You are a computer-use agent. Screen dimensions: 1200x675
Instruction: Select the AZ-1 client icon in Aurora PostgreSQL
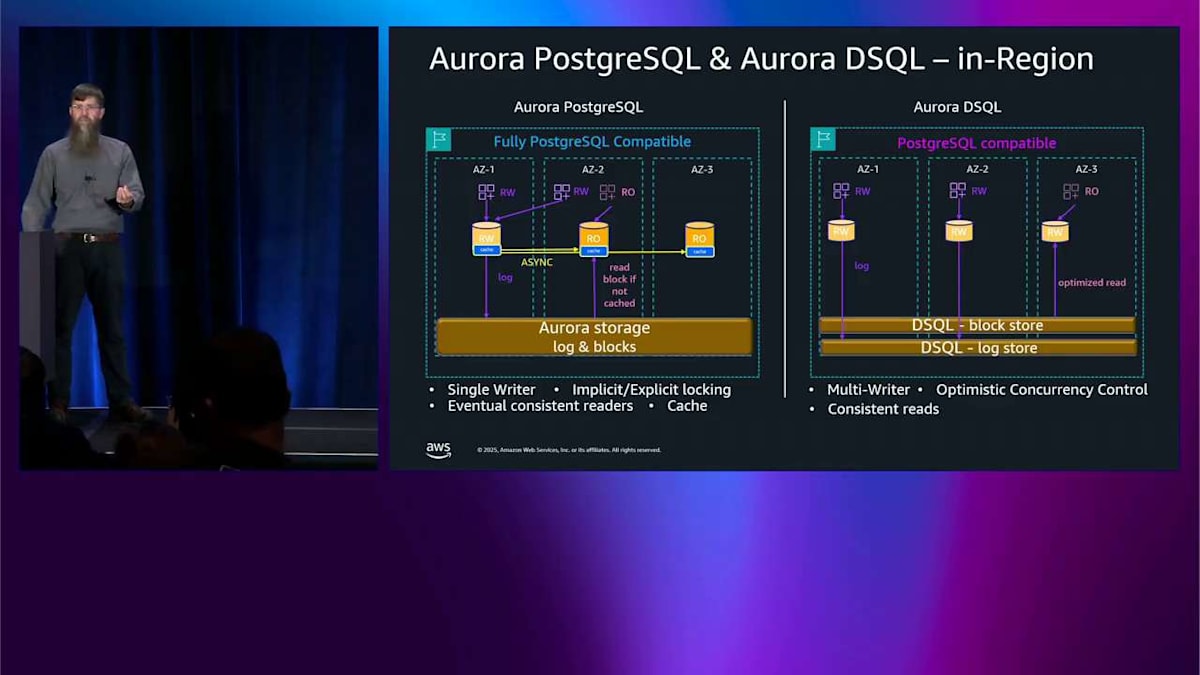(x=486, y=192)
